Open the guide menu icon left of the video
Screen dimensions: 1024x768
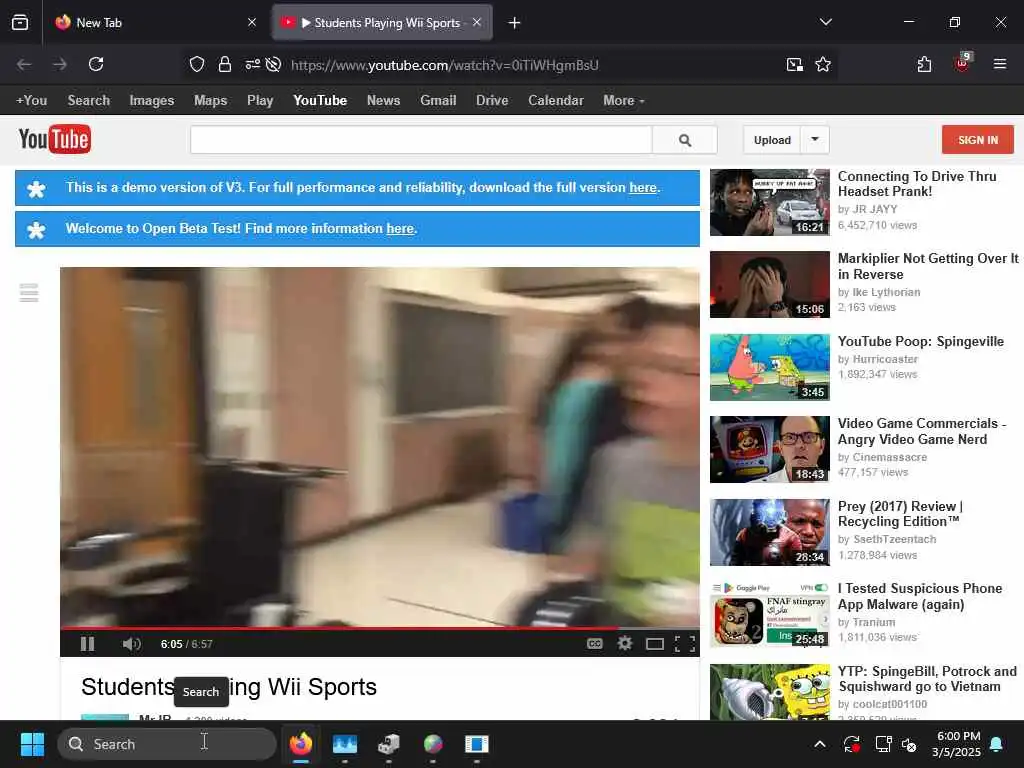coord(29,293)
